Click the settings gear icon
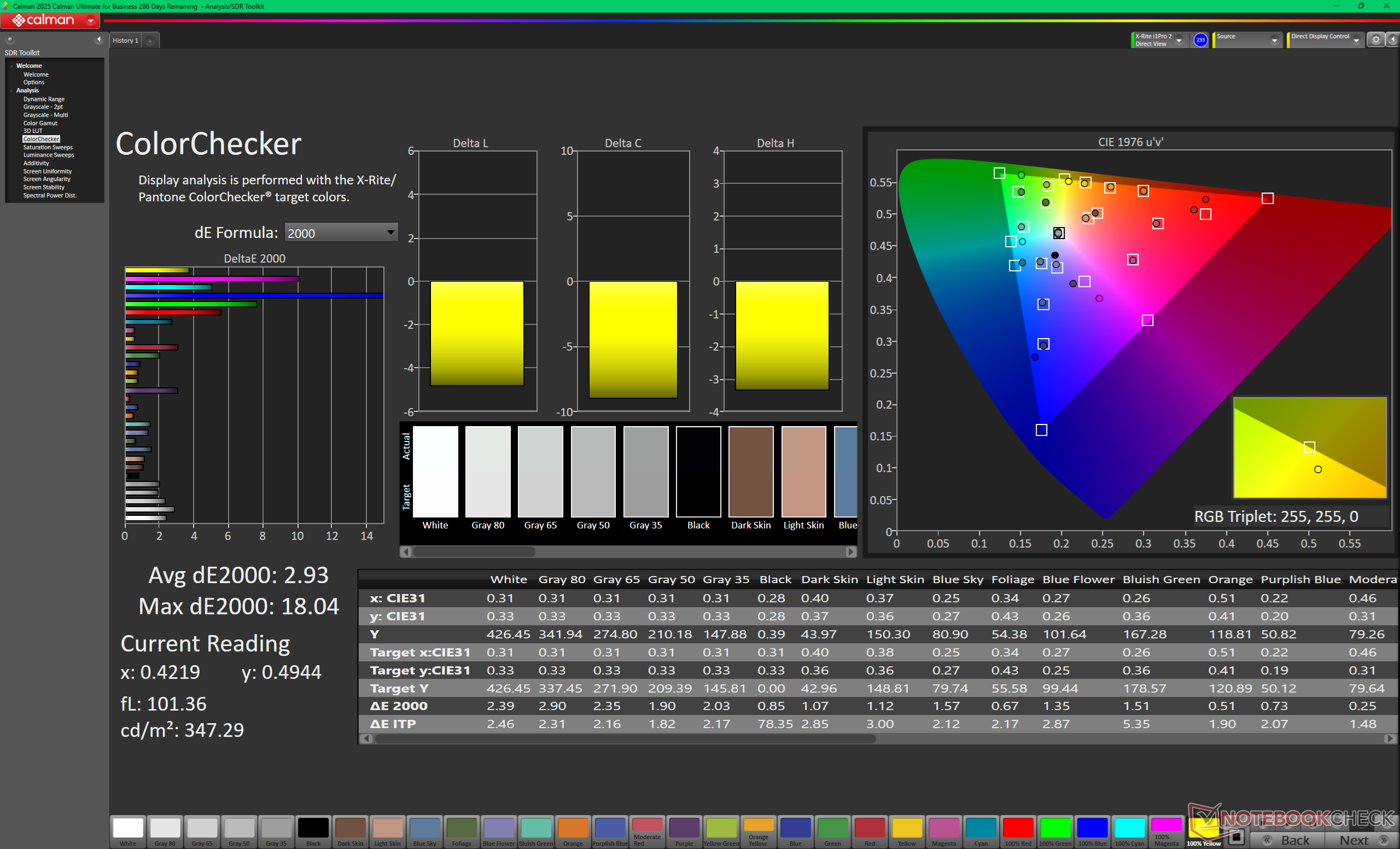Screen dimensions: 1400x849 [x=1375, y=40]
